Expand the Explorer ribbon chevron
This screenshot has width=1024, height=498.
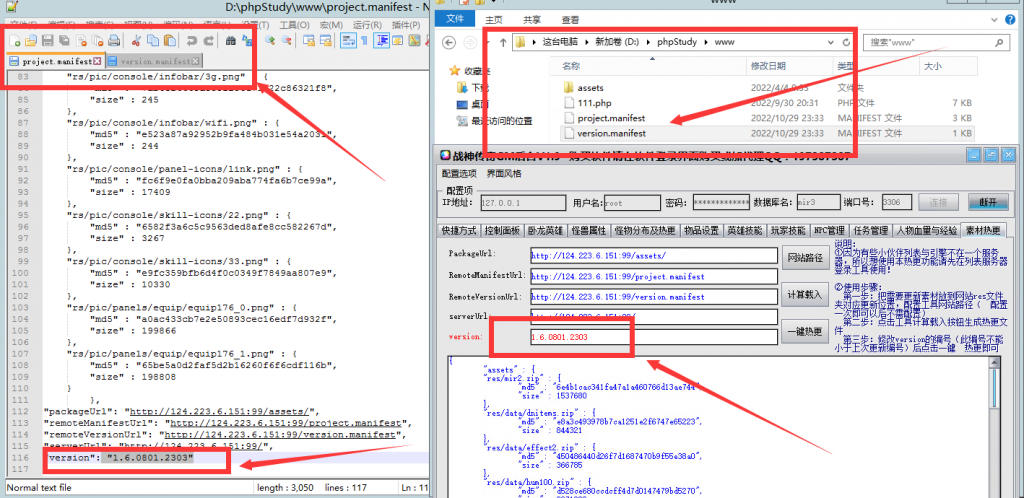point(995,20)
